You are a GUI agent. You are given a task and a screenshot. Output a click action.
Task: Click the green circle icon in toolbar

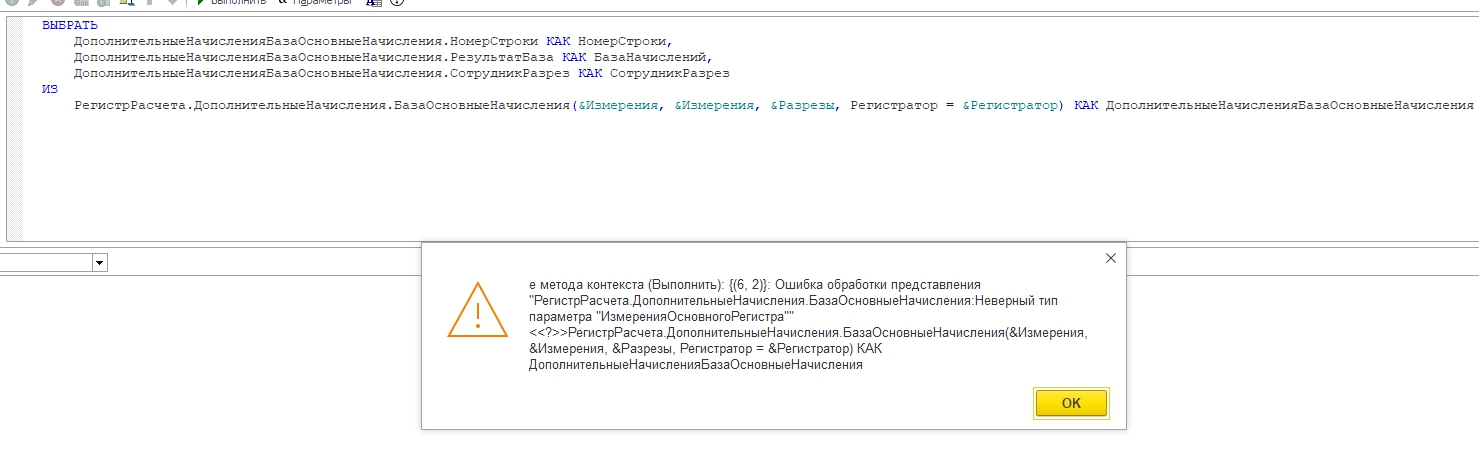[12, 2]
